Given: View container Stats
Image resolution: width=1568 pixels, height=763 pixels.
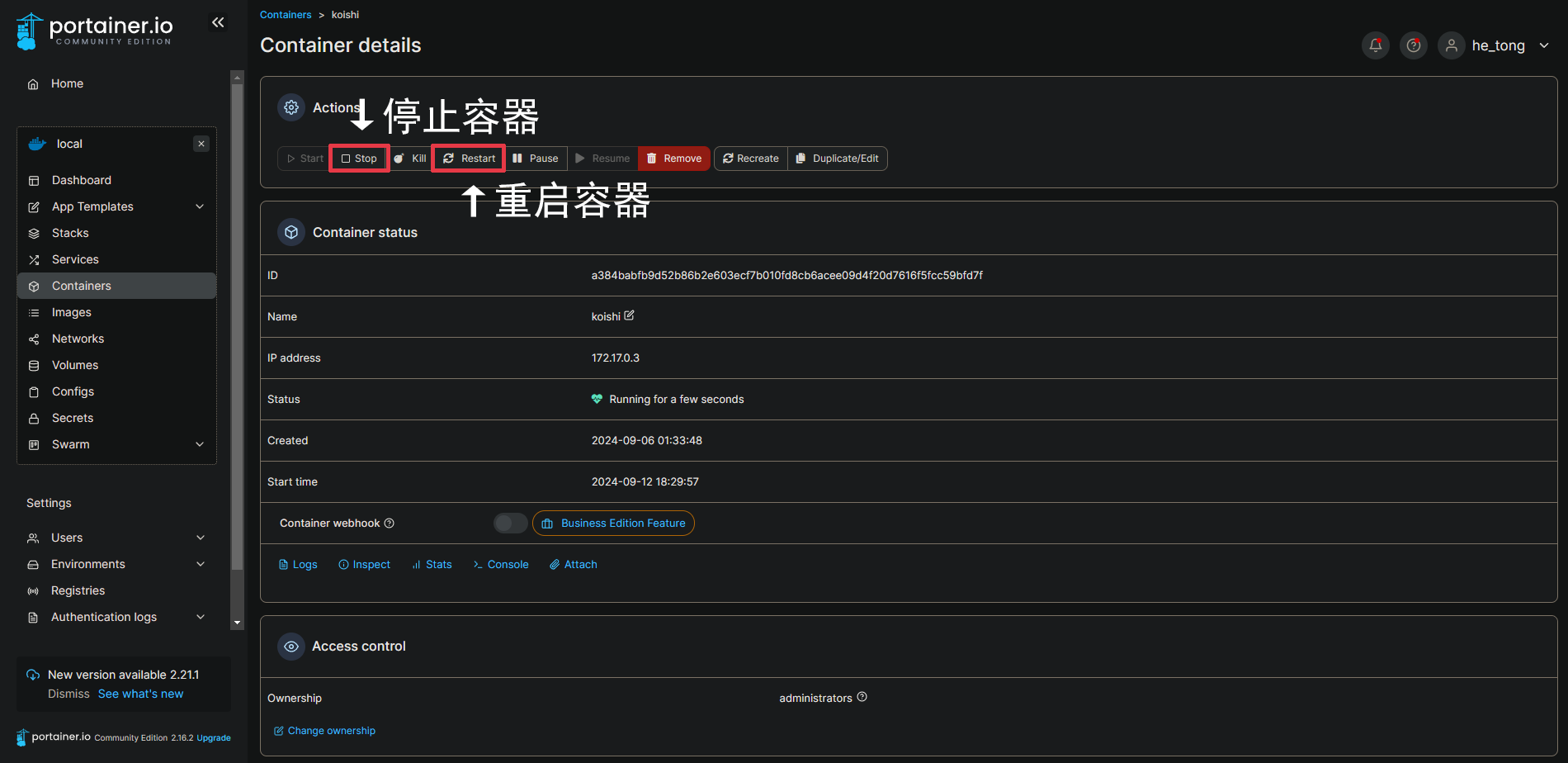Looking at the screenshot, I should [x=432, y=565].
